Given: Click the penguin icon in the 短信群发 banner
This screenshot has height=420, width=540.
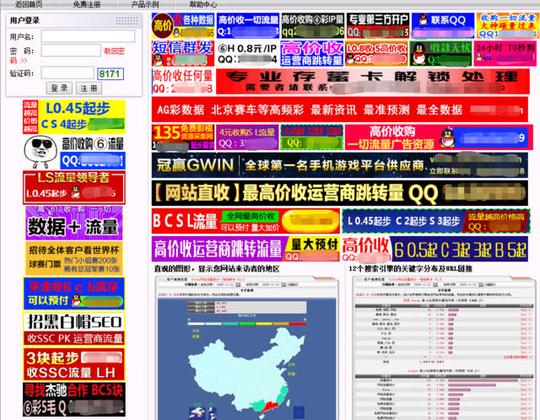Looking at the screenshot, I should (x=157, y=61).
